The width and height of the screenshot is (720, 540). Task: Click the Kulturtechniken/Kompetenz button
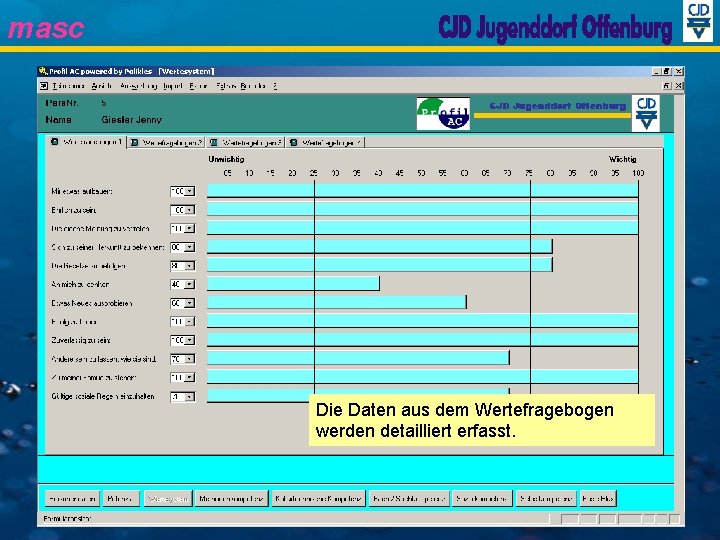(319, 499)
